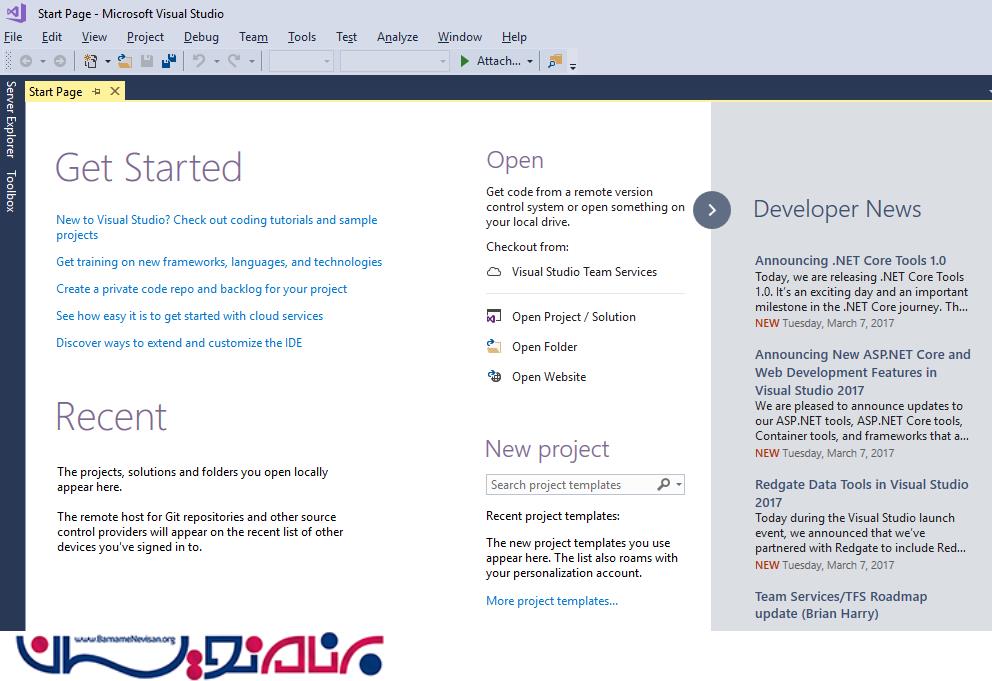The image size is (992, 681).
Task: Click the Open Folder icon
Action: [494, 346]
